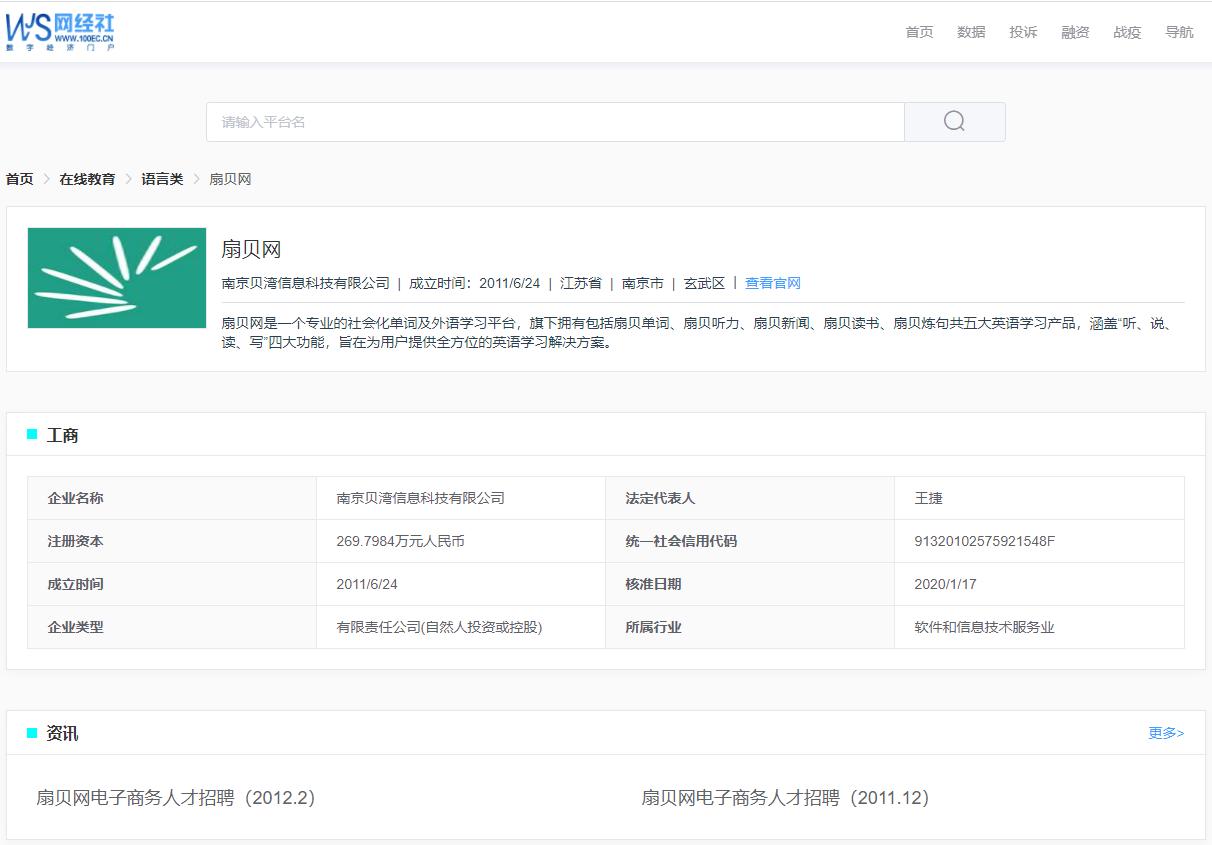This screenshot has height=845, width=1212.
Task: Click 首页 in the breadcrumb trail
Action: coord(19,178)
